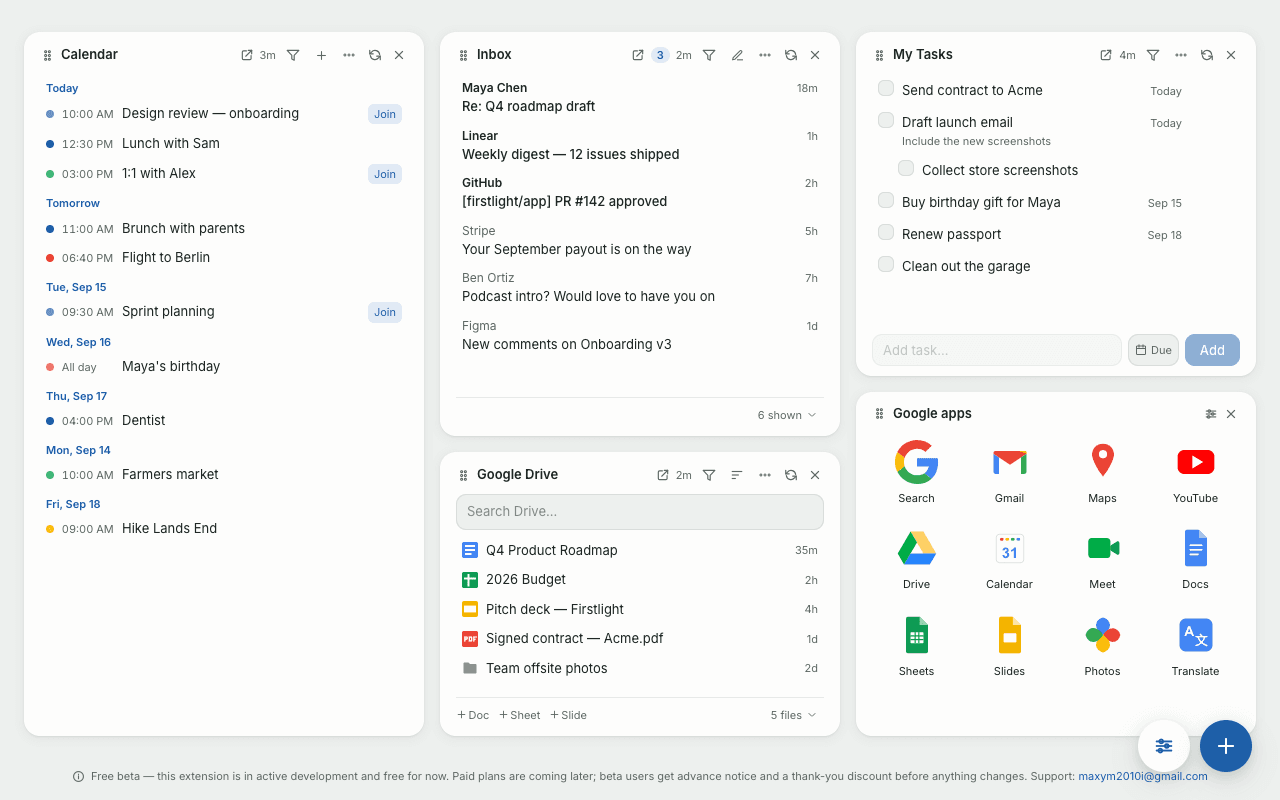Add new event with Calendar plus icon
This screenshot has width=1280, height=800.
pyautogui.click(x=321, y=55)
